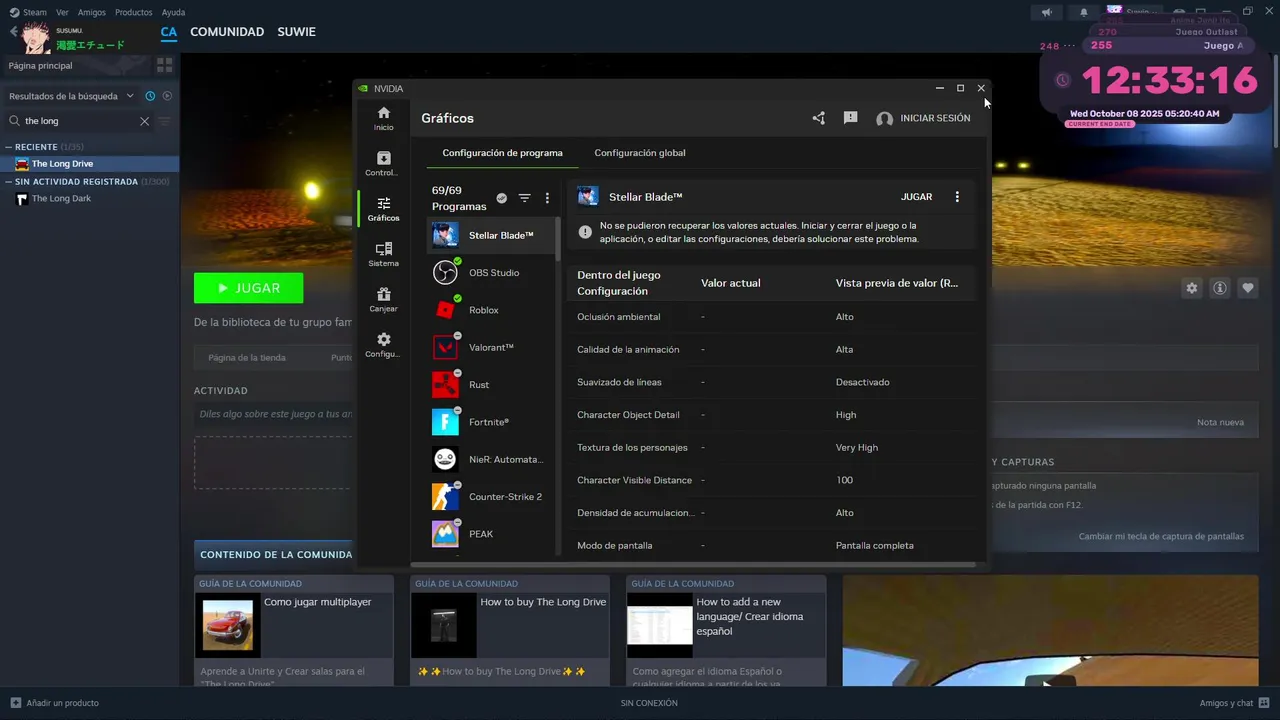
Task: Open the Steam menu in the menu bar
Action: 28,12
